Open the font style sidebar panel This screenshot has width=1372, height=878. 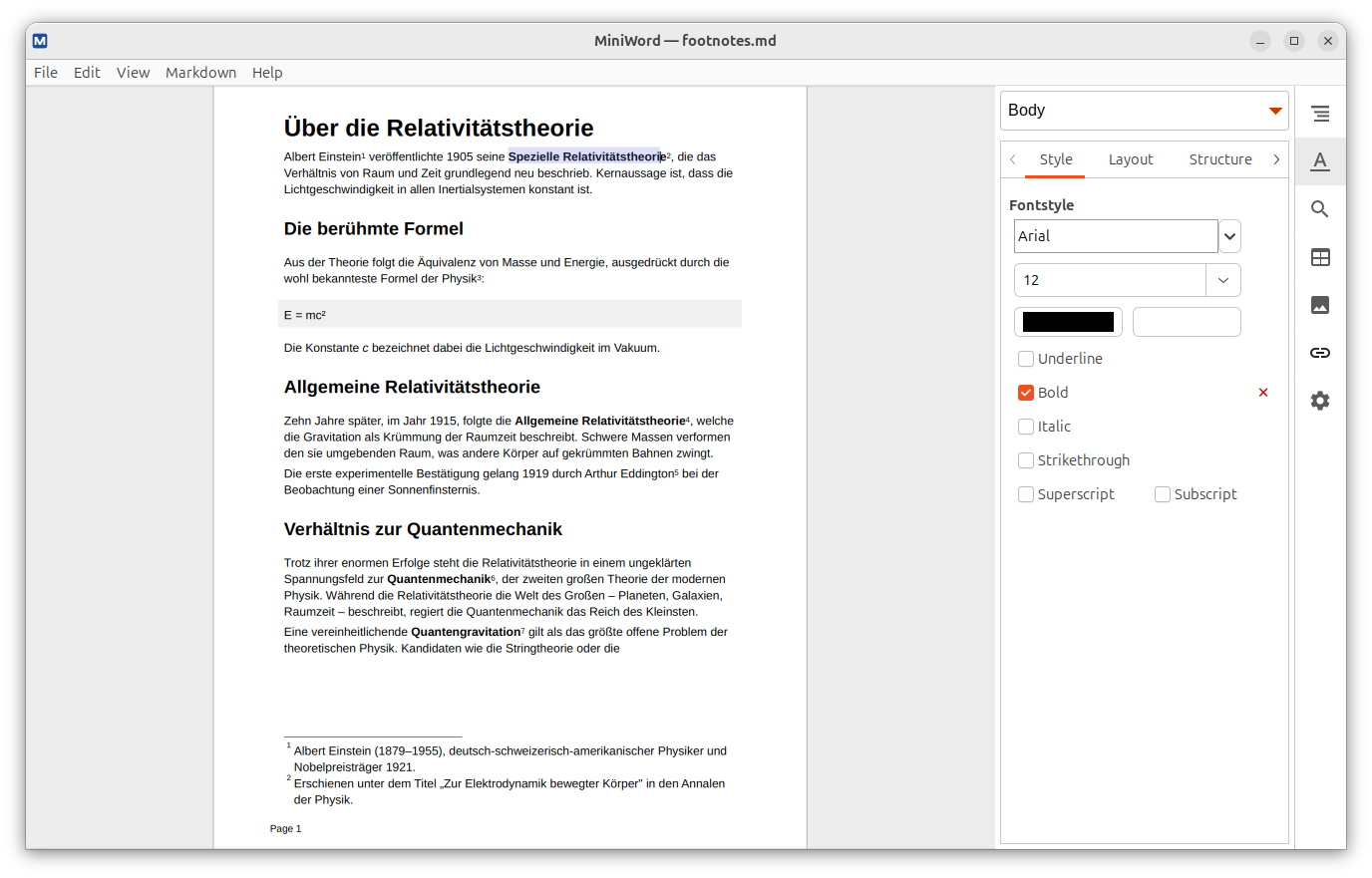click(x=1320, y=161)
